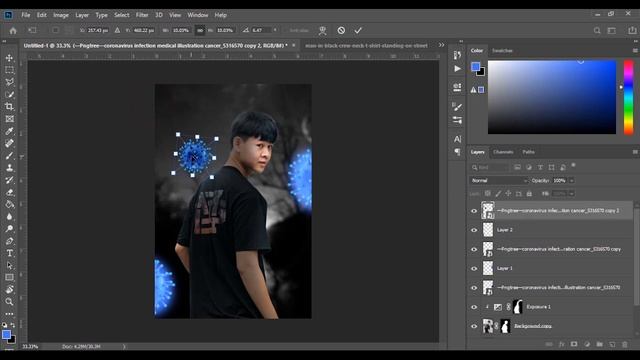640x360 pixels.
Task: Open Layers panel flyout menu
Action: [635, 152]
